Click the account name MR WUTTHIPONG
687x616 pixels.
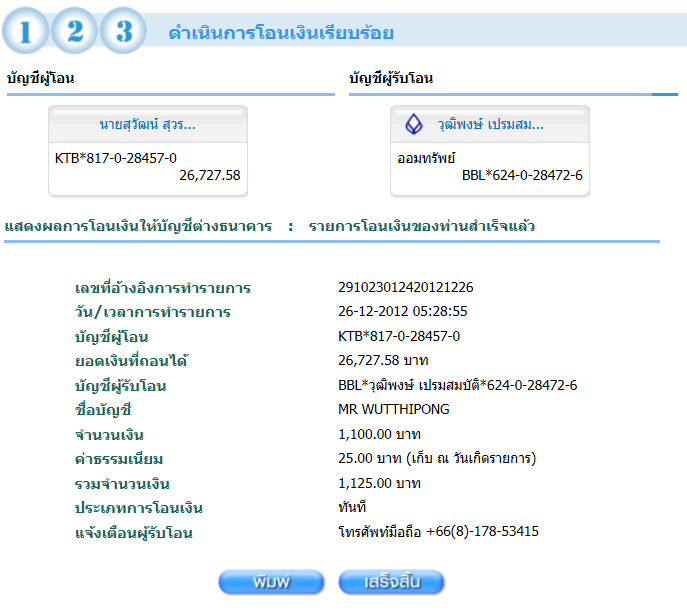[394, 409]
